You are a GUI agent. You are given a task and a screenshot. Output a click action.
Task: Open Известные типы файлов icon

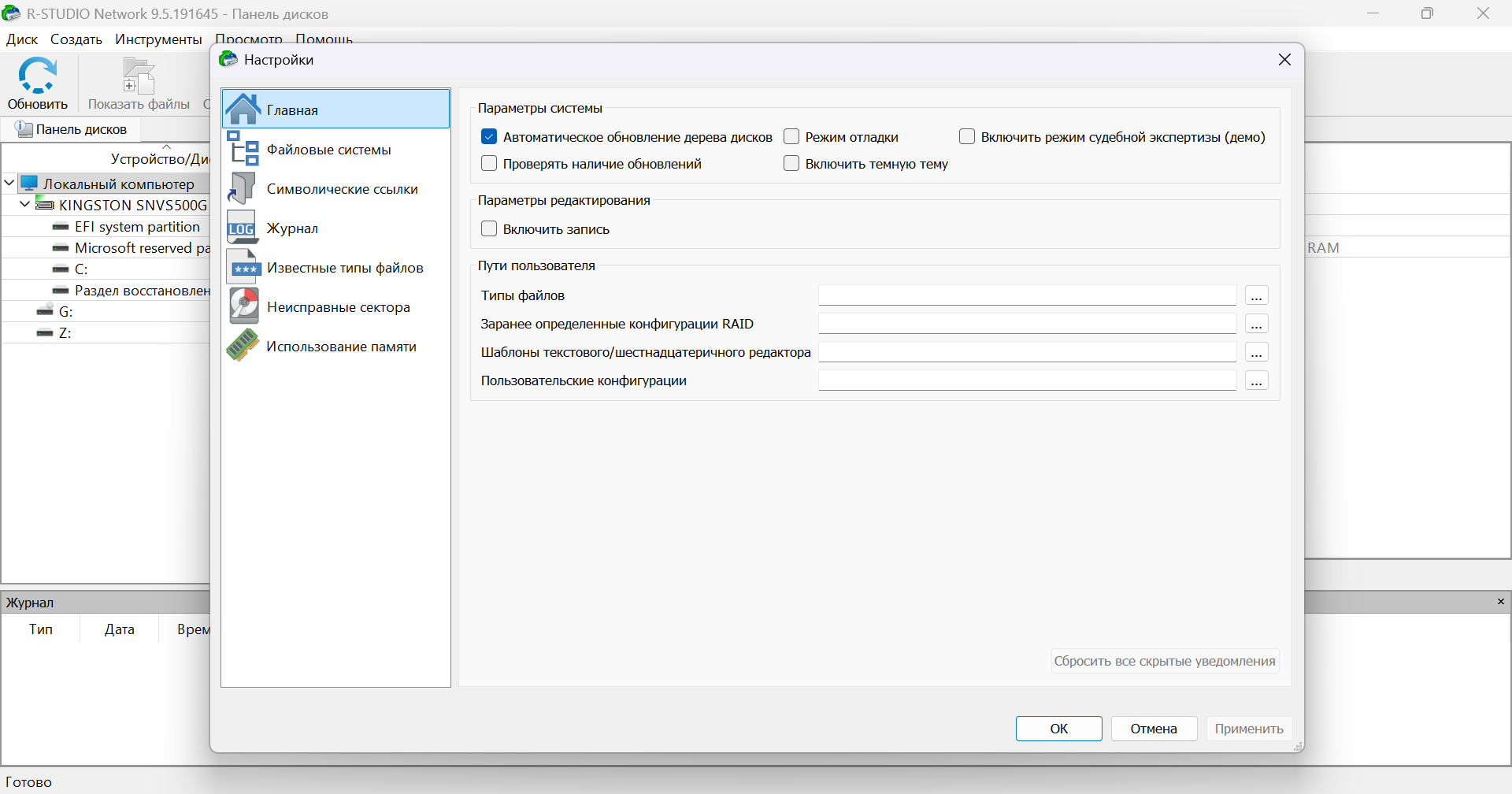(243, 268)
